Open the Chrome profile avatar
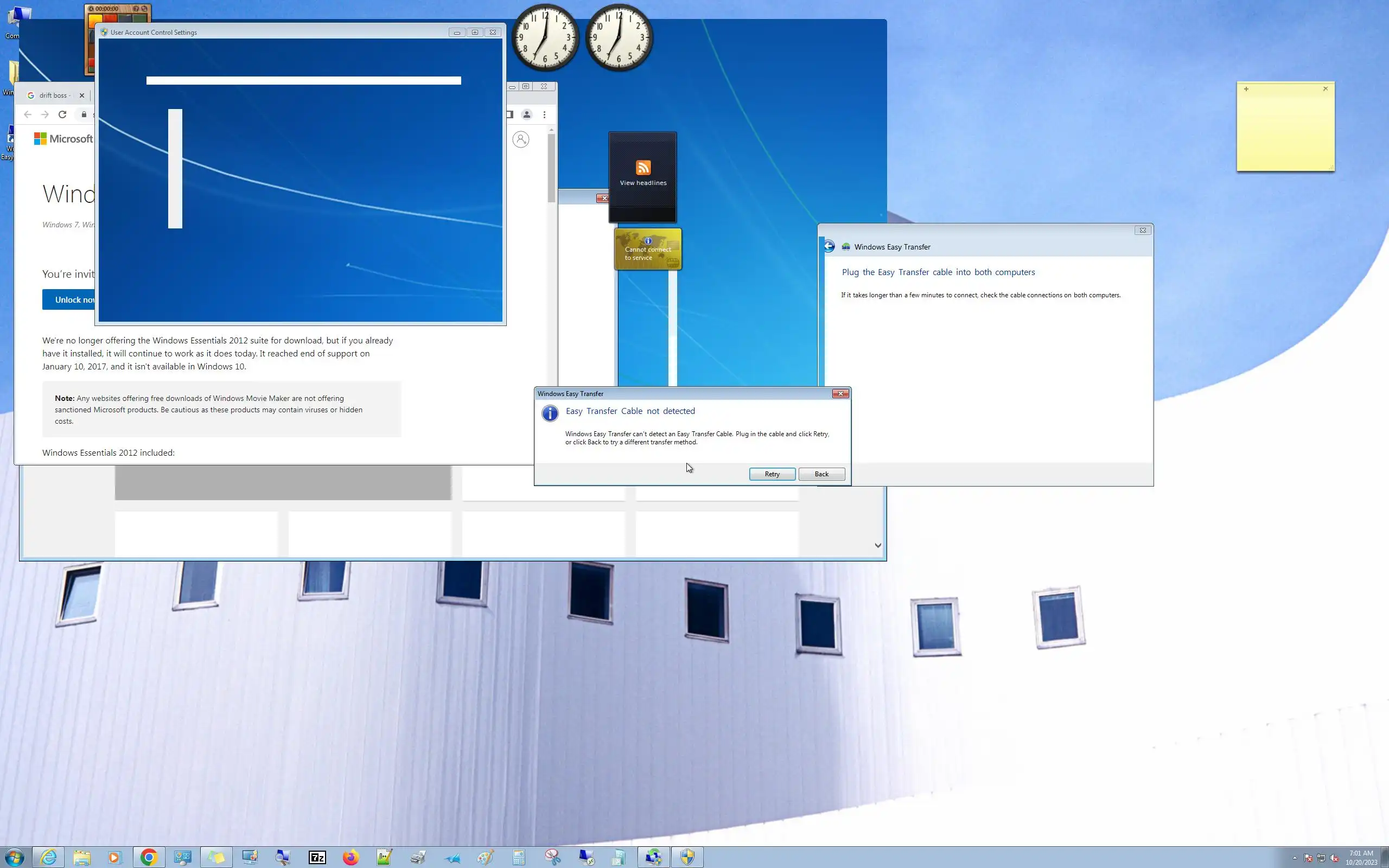 tap(526, 114)
